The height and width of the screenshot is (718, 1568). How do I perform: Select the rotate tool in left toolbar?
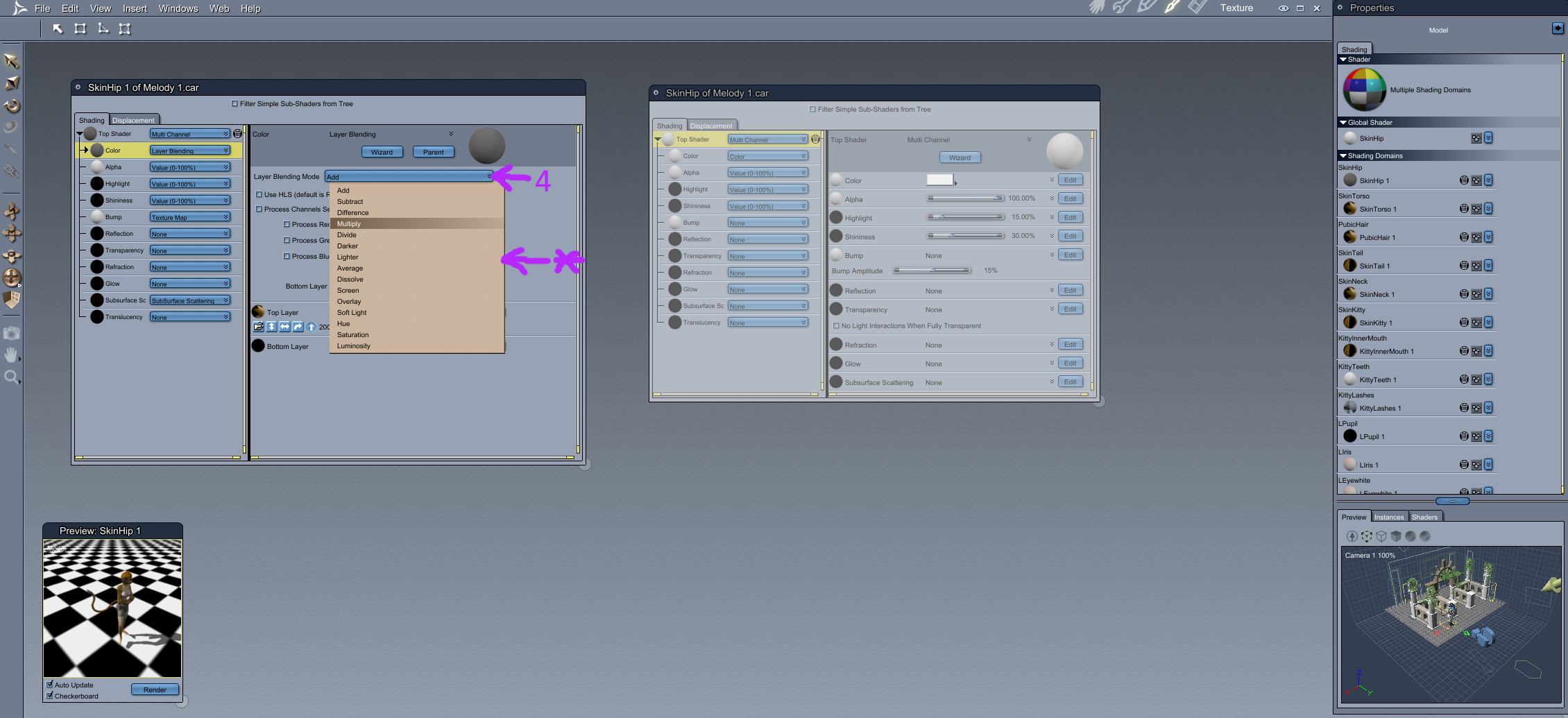point(12,105)
